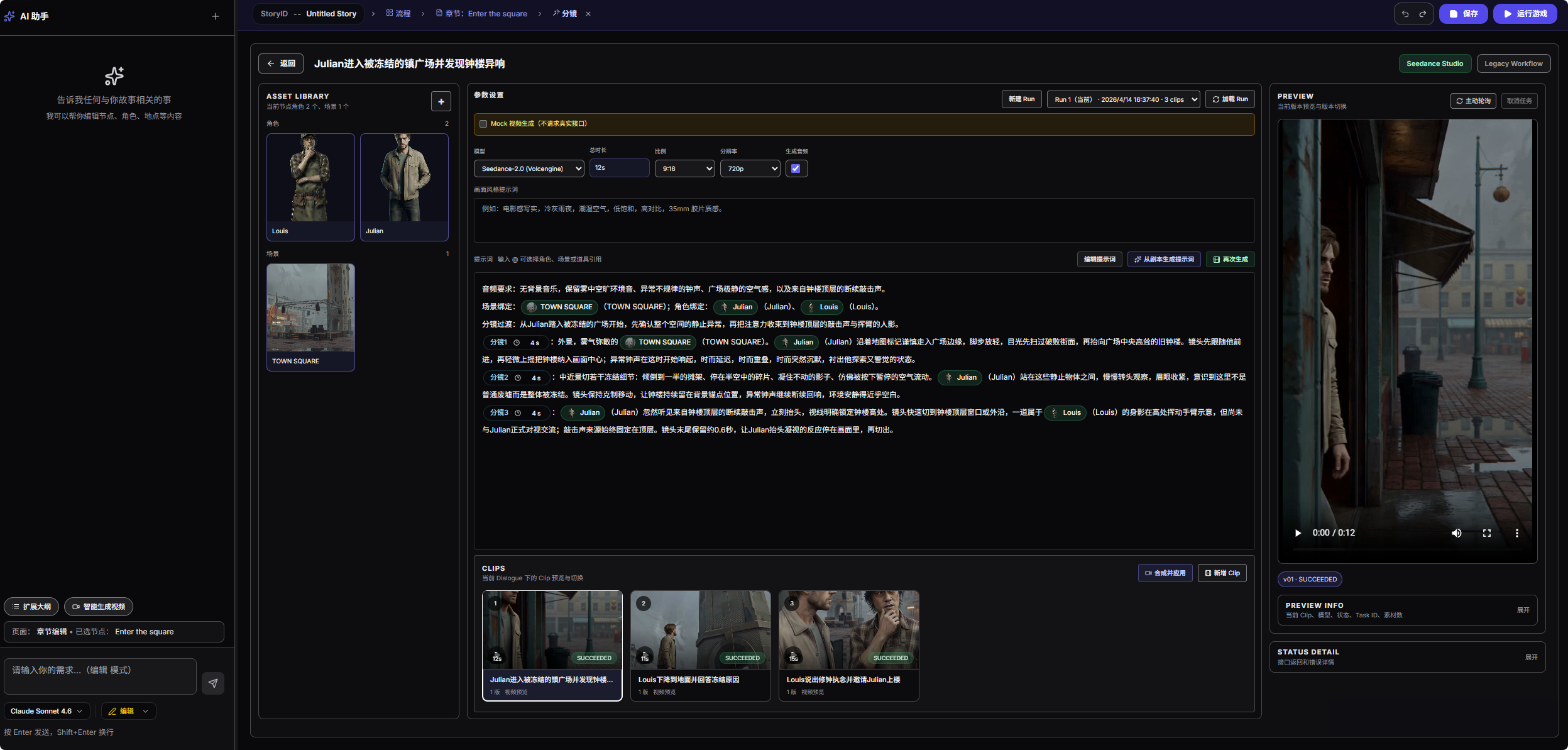The image size is (1568, 750).
Task: Expand the Preview Info section
Action: [x=1523, y=610]
